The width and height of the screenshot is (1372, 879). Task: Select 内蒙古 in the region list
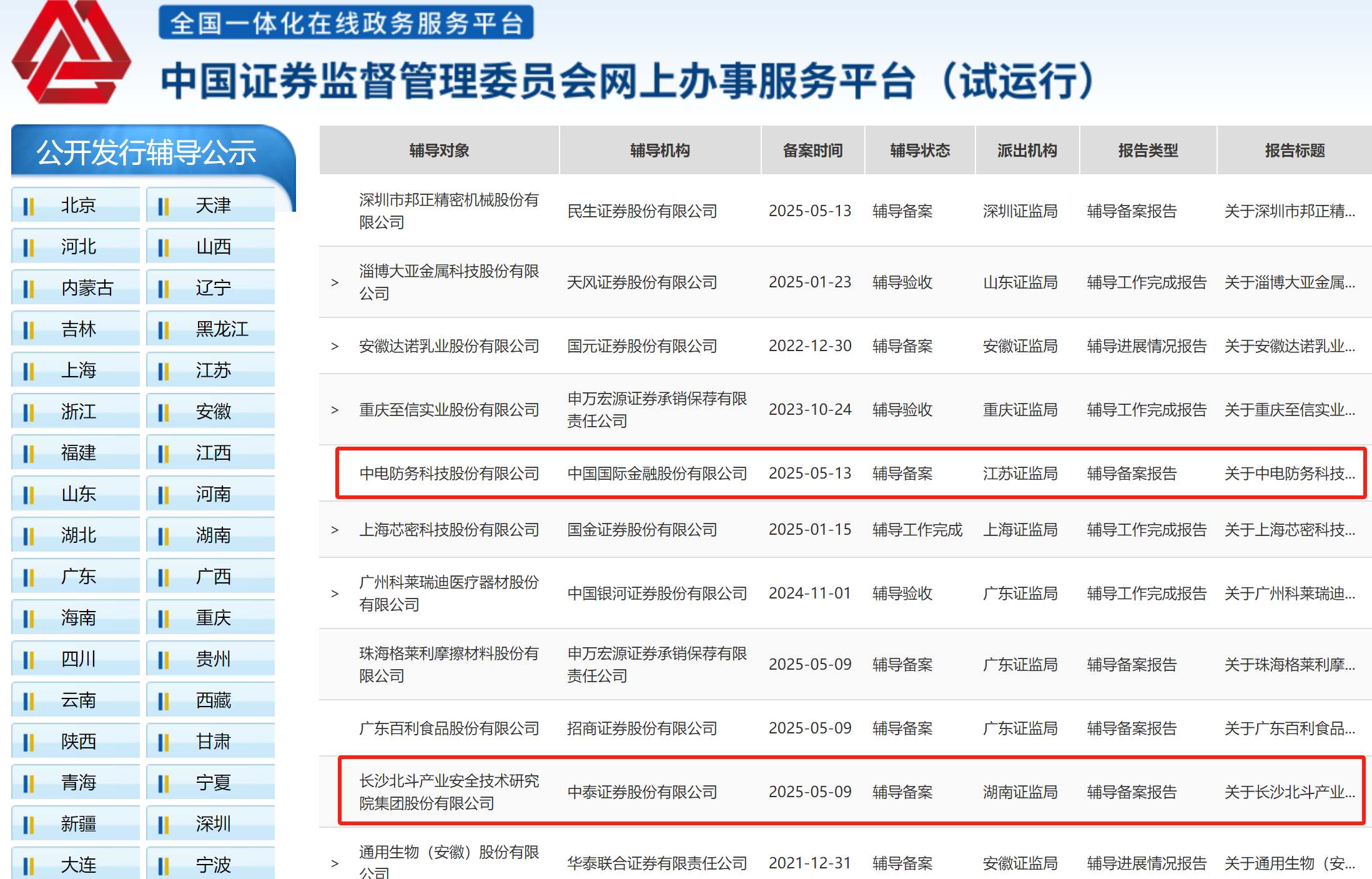point(76,287)
